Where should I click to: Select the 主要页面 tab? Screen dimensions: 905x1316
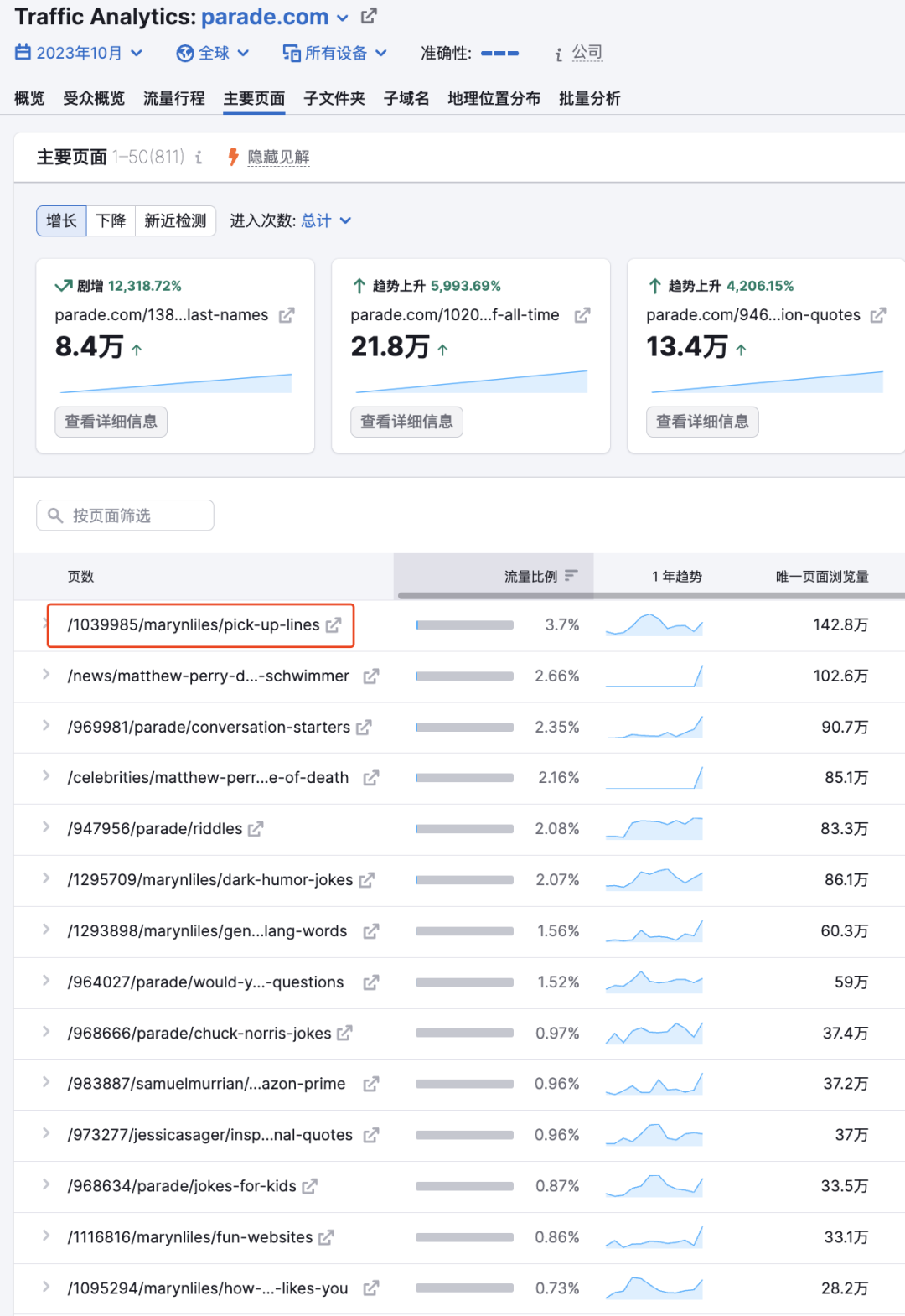click(254, 98)
